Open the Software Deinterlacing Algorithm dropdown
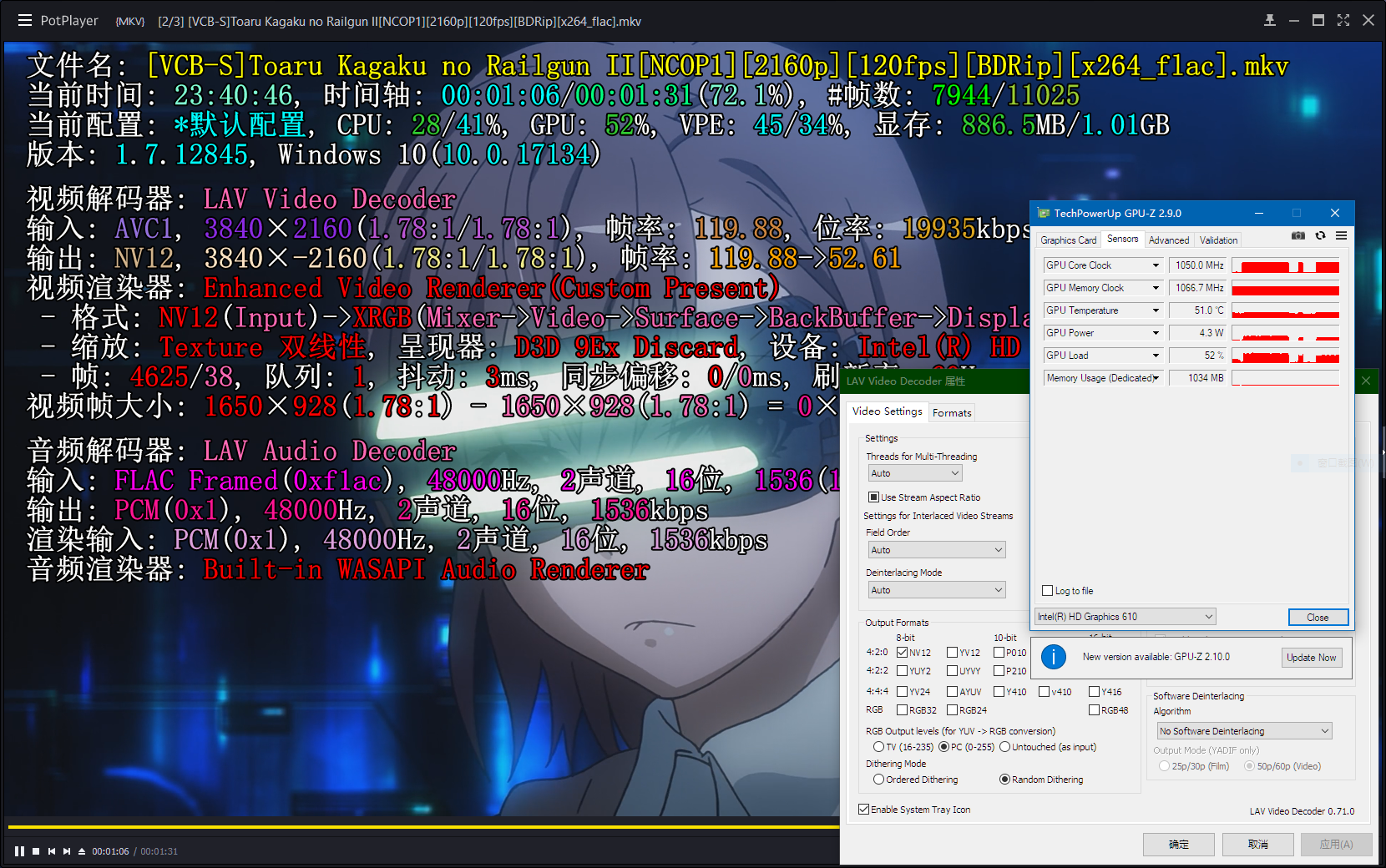The image size is (1386, 868). click(x=1244, y=731)
